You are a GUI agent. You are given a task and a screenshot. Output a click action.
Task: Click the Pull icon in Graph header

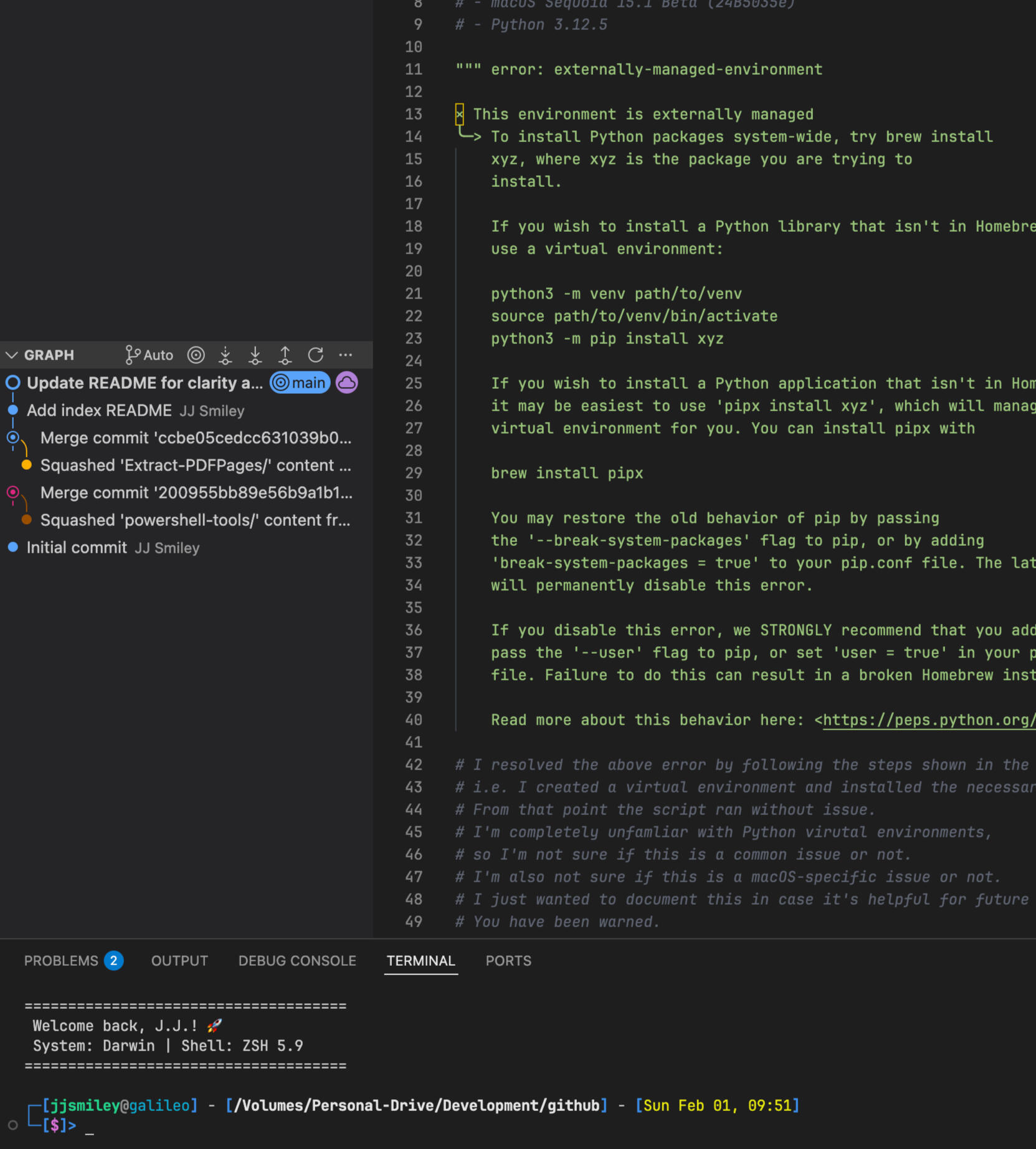pos(255,355)
